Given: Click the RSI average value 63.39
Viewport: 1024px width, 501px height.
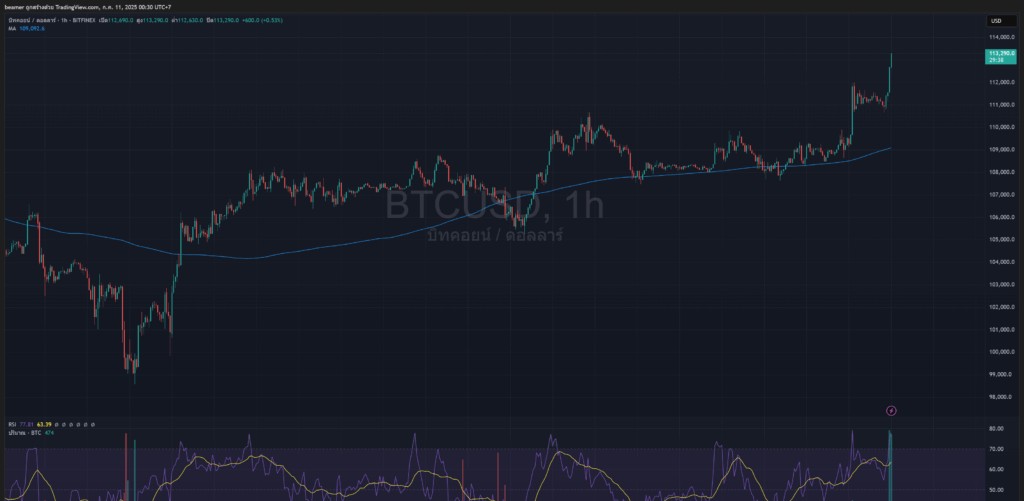Looking at the screenshot, I should tap(44, 425).
